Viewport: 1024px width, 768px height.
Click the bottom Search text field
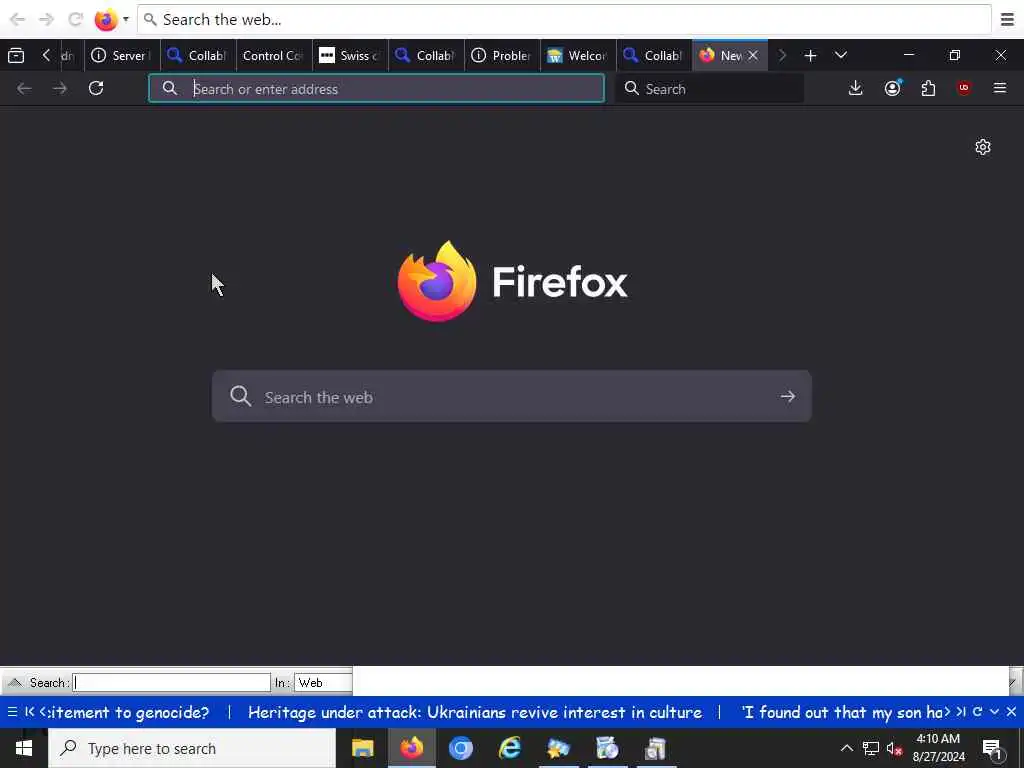tap(171, 682)
